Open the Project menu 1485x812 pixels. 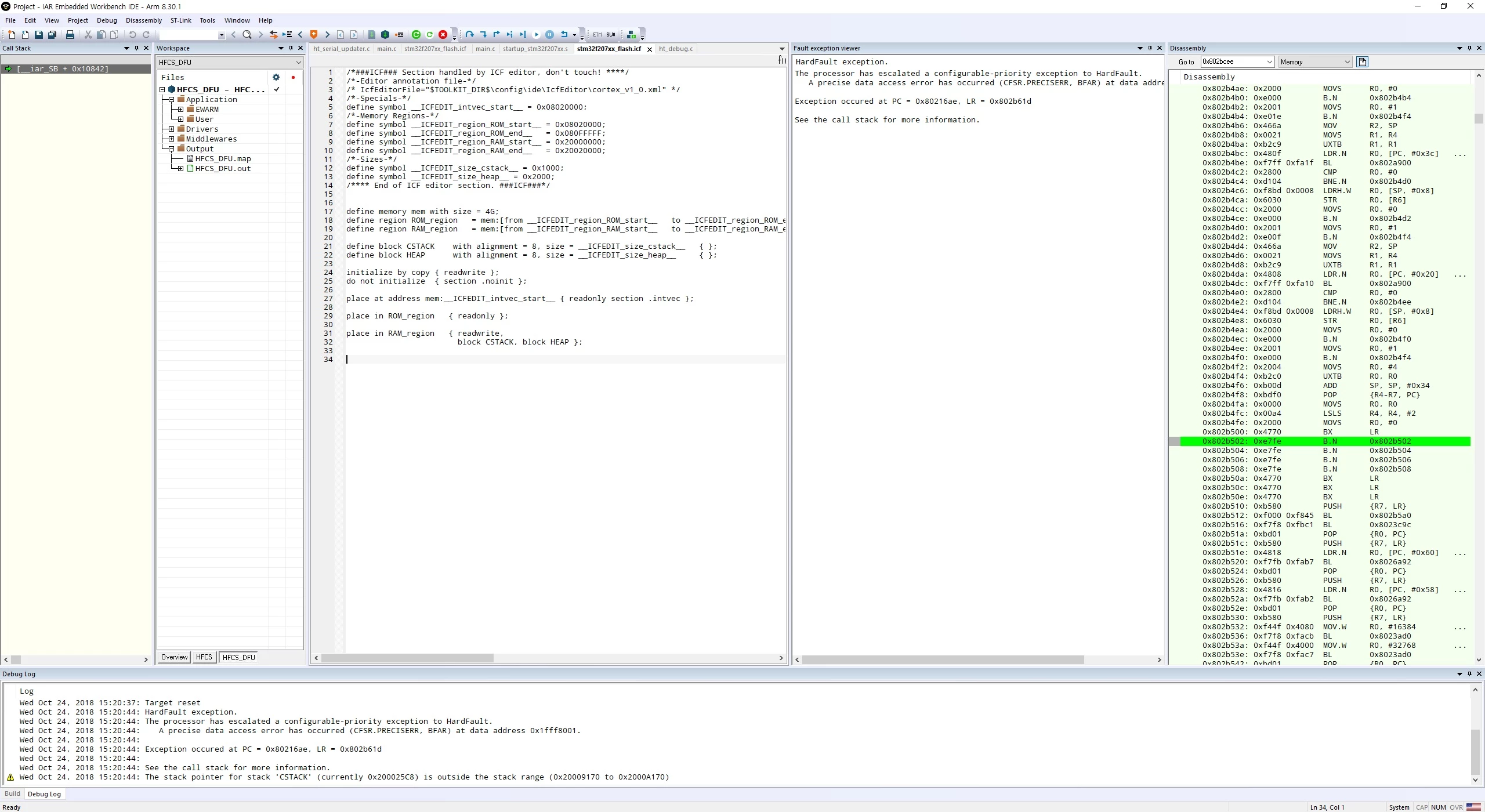click(x=78, y=20)
